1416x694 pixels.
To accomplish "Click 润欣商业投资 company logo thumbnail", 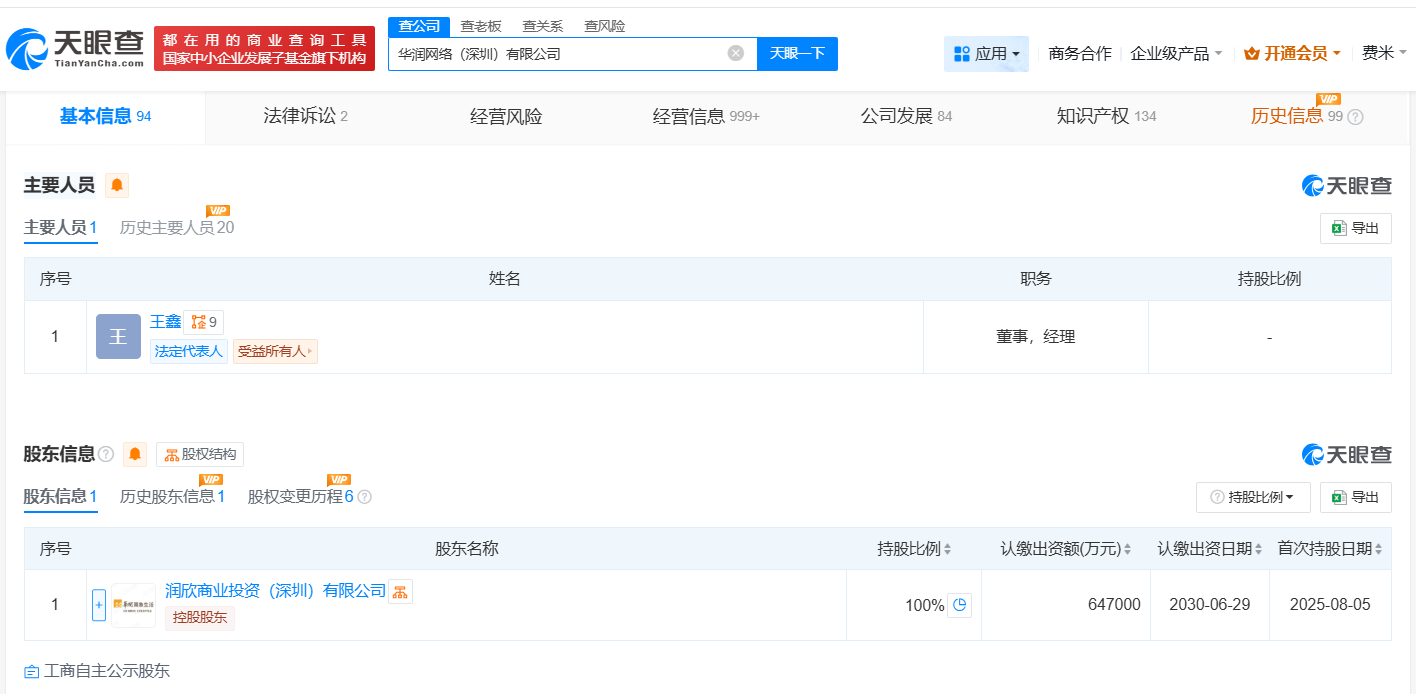I will 132,605.
